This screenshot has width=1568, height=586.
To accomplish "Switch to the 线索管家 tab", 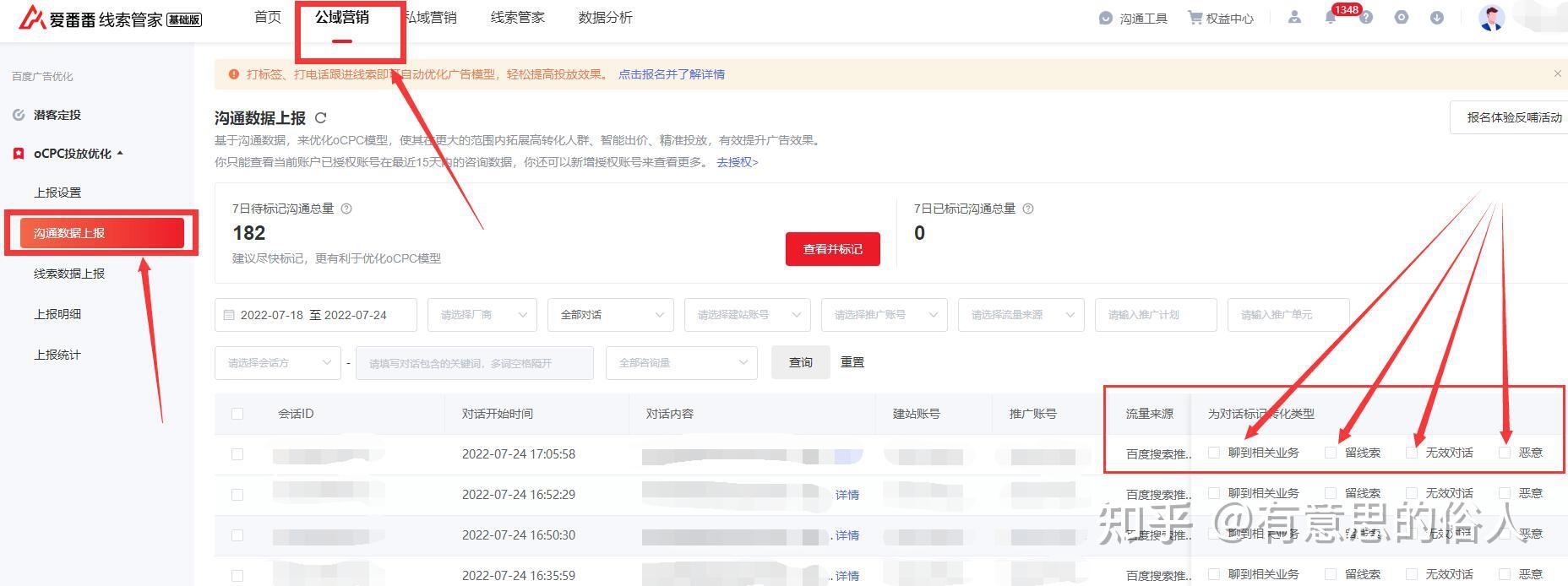I will (518, 18).
